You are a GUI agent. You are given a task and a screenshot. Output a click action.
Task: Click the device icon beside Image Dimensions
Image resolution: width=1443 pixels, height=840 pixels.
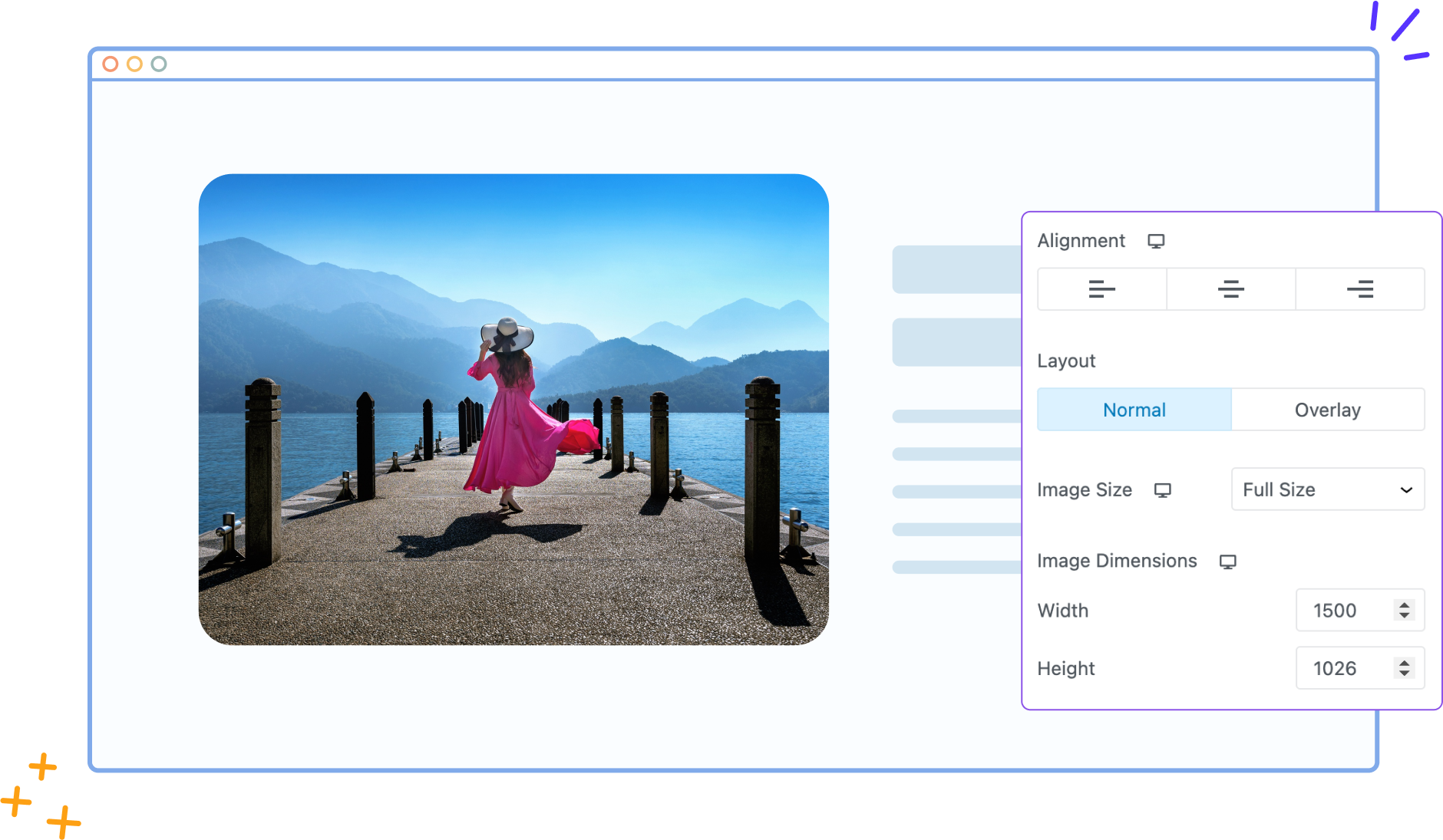(x=1228, y=562)
